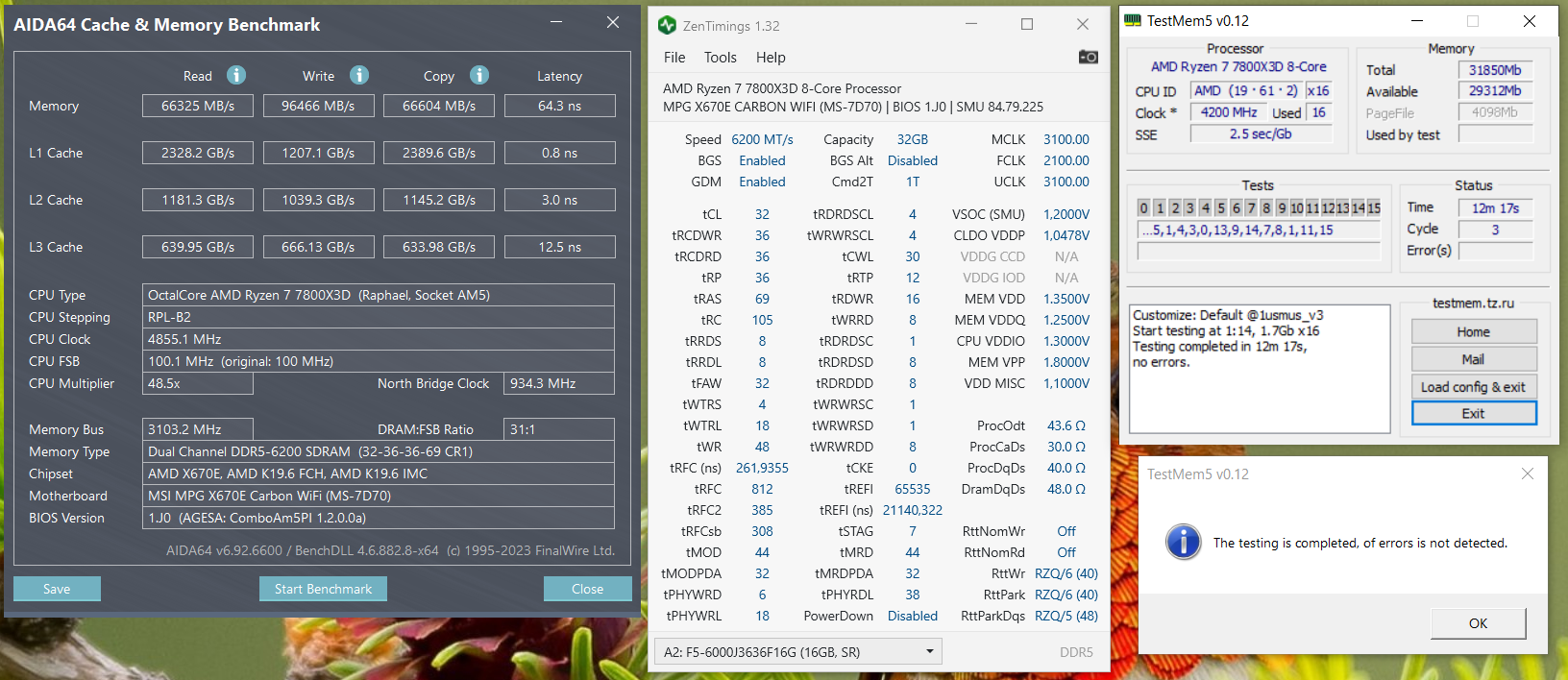
Task: Click the blue info icon in TestMem5 dialog
Action: [1184, 542]
